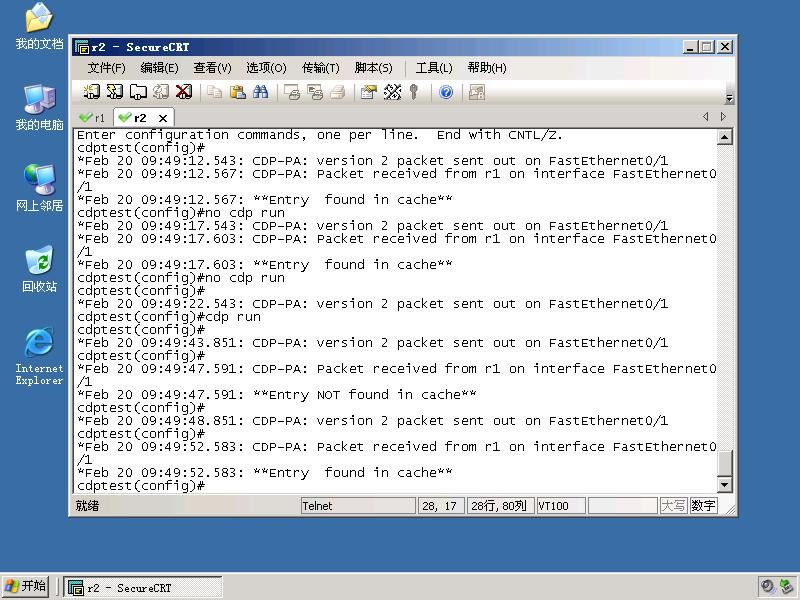The image size is (800, 600).
Task: Click the 大写 Caps Lock indicator
Action: (x=673, y=506)
